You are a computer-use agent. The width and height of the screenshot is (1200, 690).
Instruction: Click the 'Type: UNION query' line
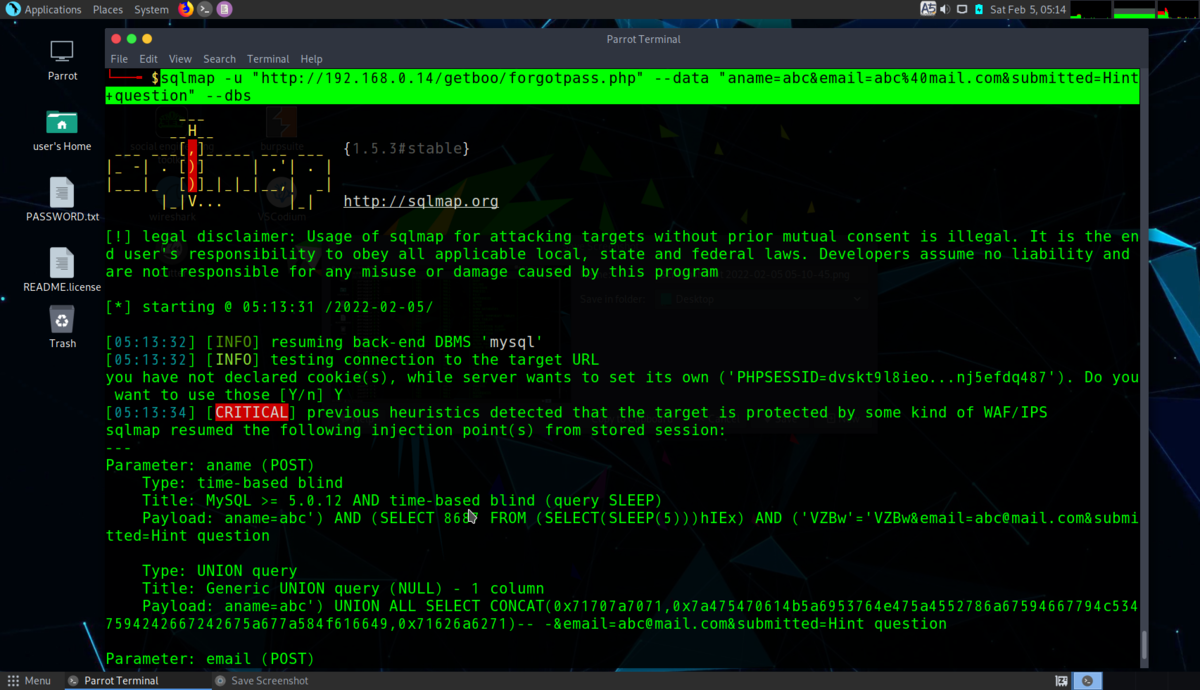click(220, 571)
